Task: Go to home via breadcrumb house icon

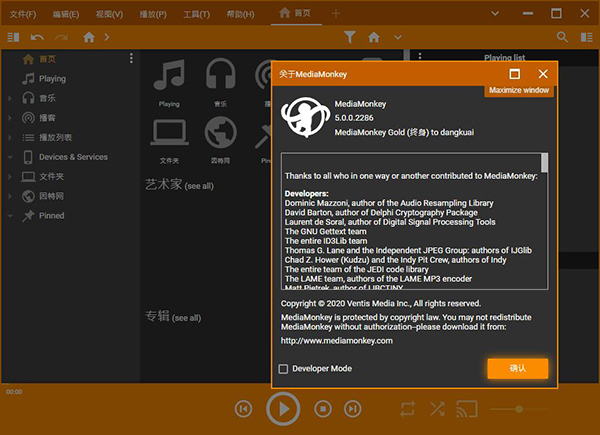Action: point(89,37)
